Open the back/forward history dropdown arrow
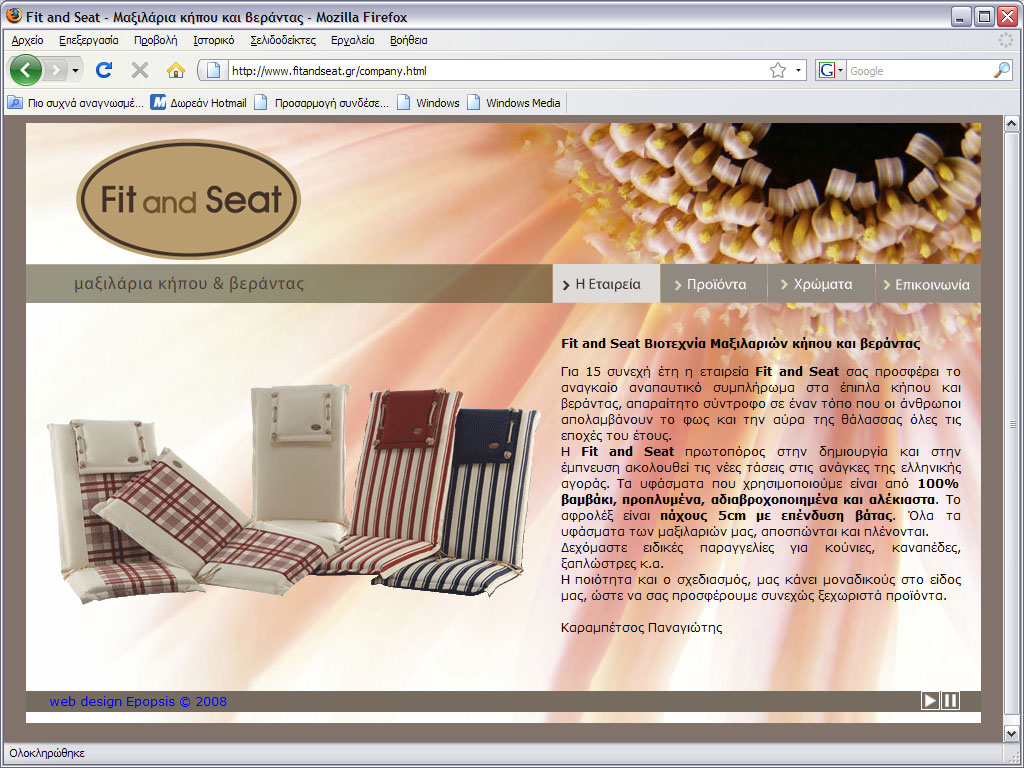The image size is (1024, 768). click(x=75, y=70)
